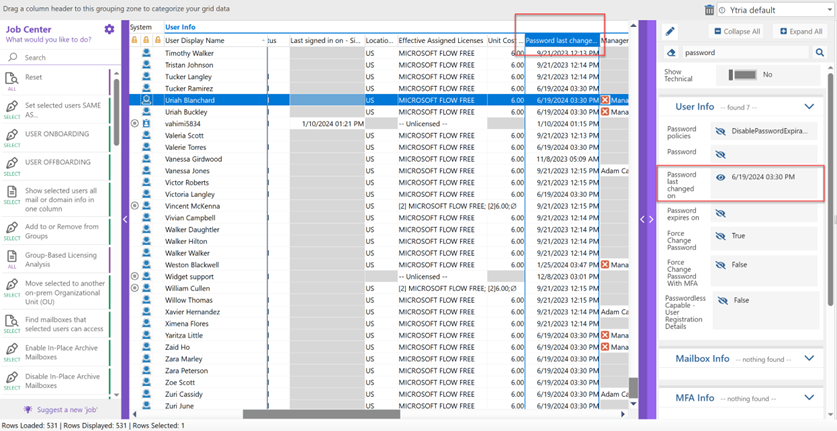Click the panel splitter arrows toggle
The image size is (837, 431).
pos(646,219)
